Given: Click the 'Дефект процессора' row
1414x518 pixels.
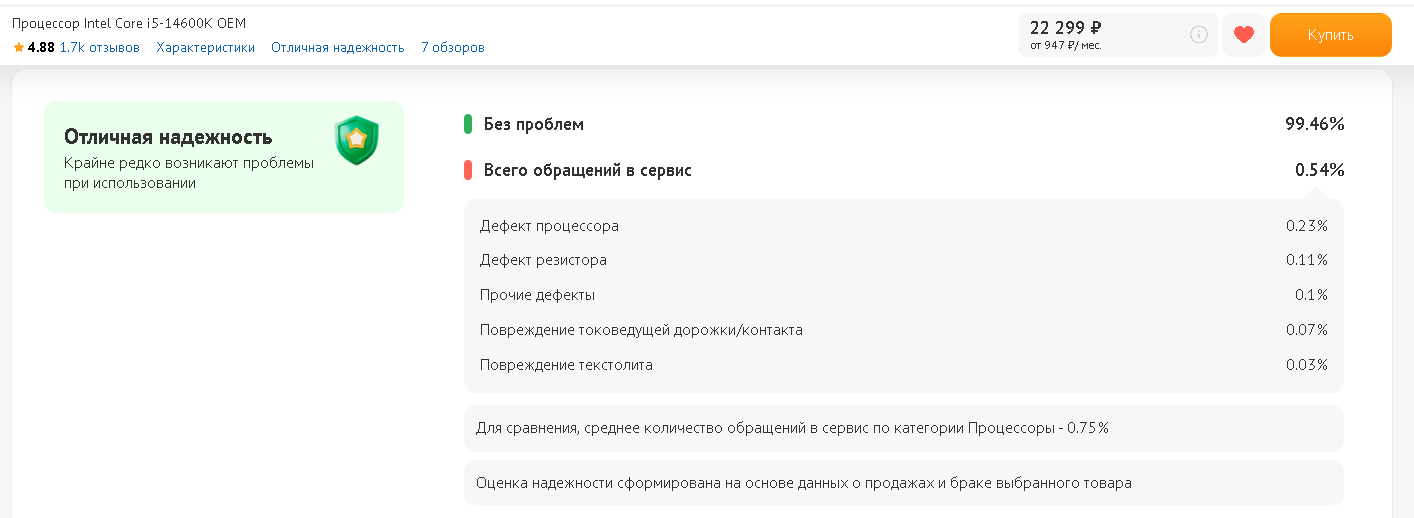Looking at the screenshot, I should tap(904, 226).
